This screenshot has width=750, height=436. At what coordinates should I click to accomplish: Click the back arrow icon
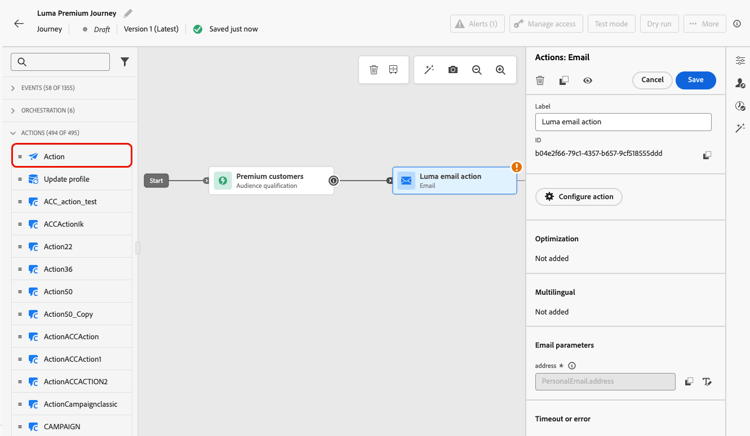tap(19, 23)
